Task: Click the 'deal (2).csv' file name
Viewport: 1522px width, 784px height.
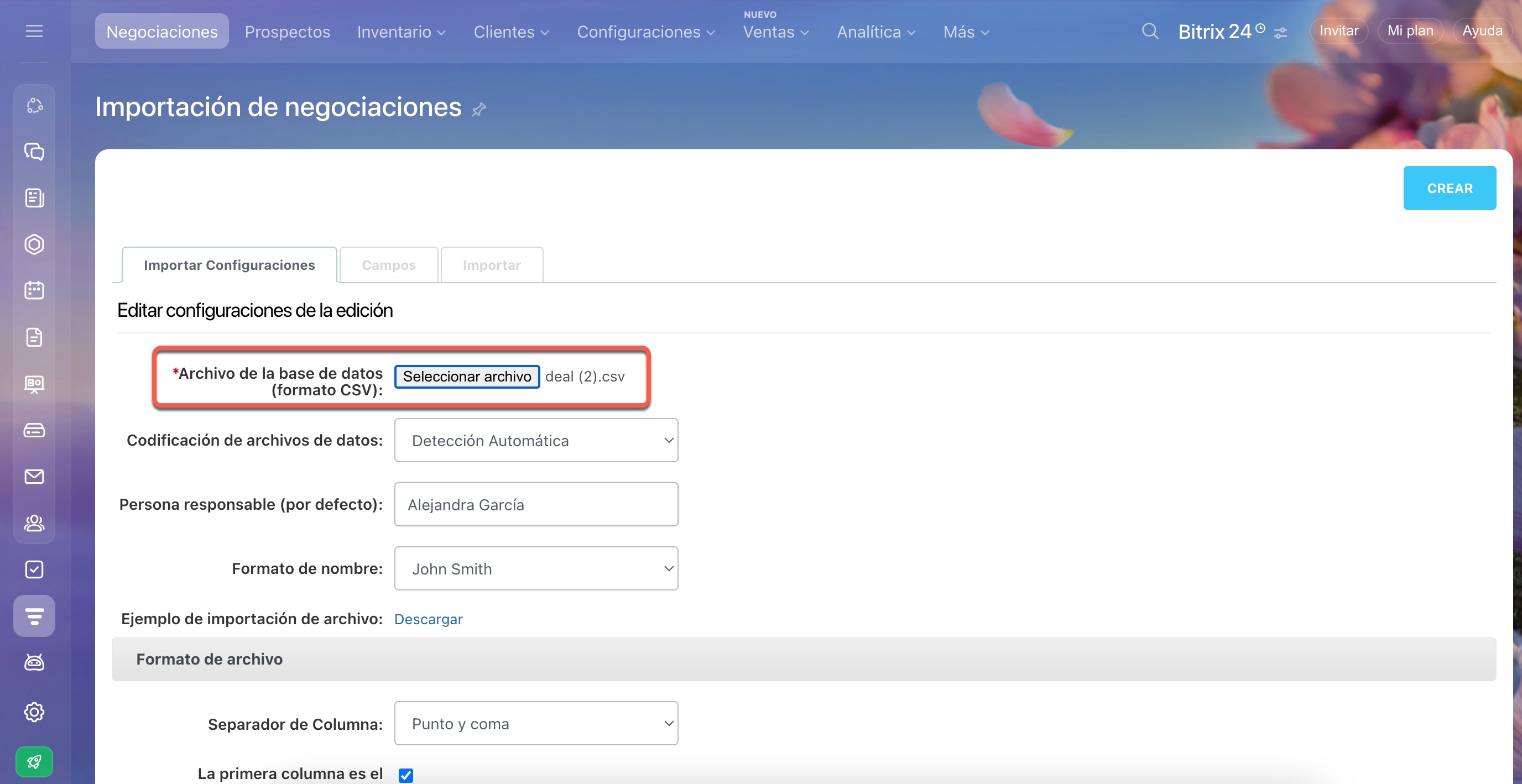Action: tap(585, 377)
